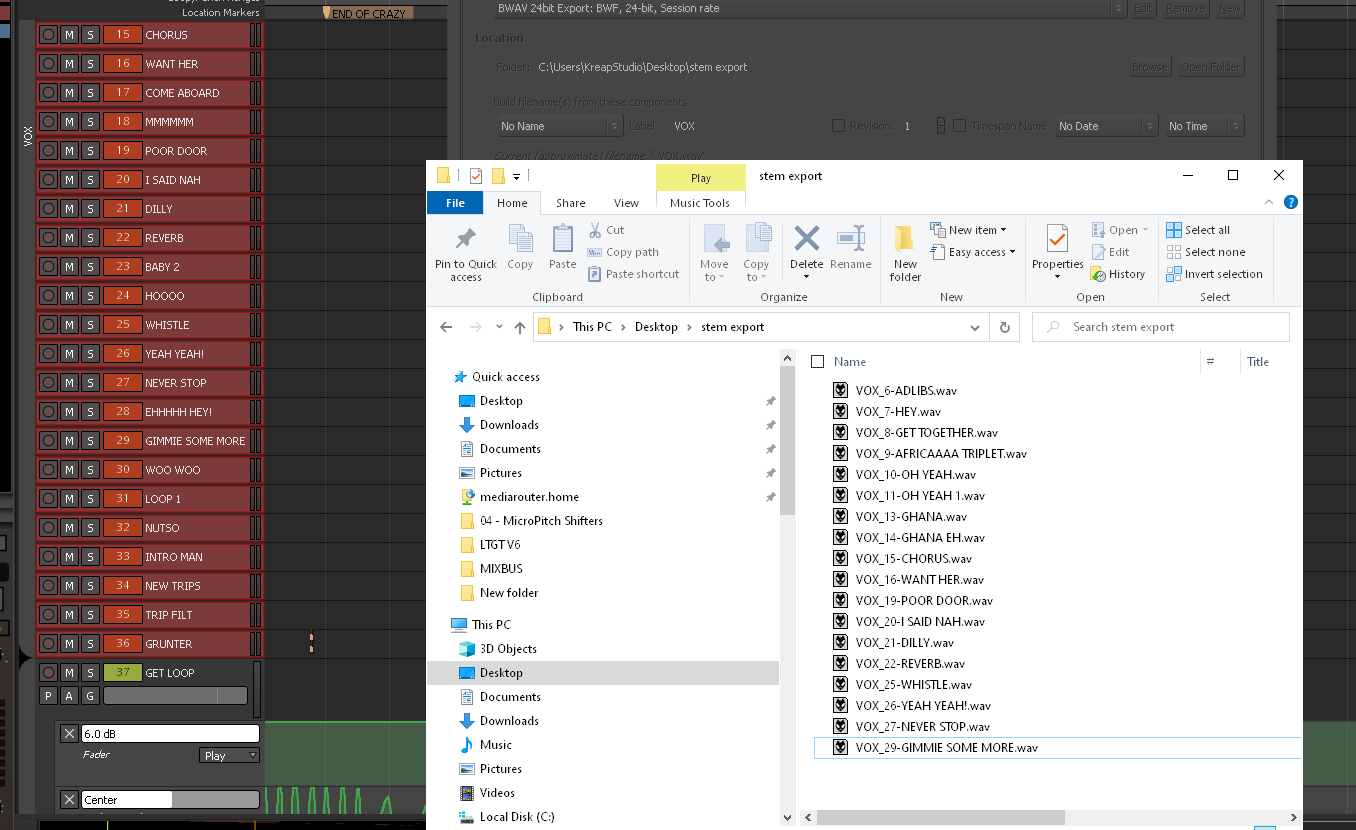This screenshot has width=1356, height=830.
Task: Solo the GRUNTER track
Action: [x=90, y=644]
